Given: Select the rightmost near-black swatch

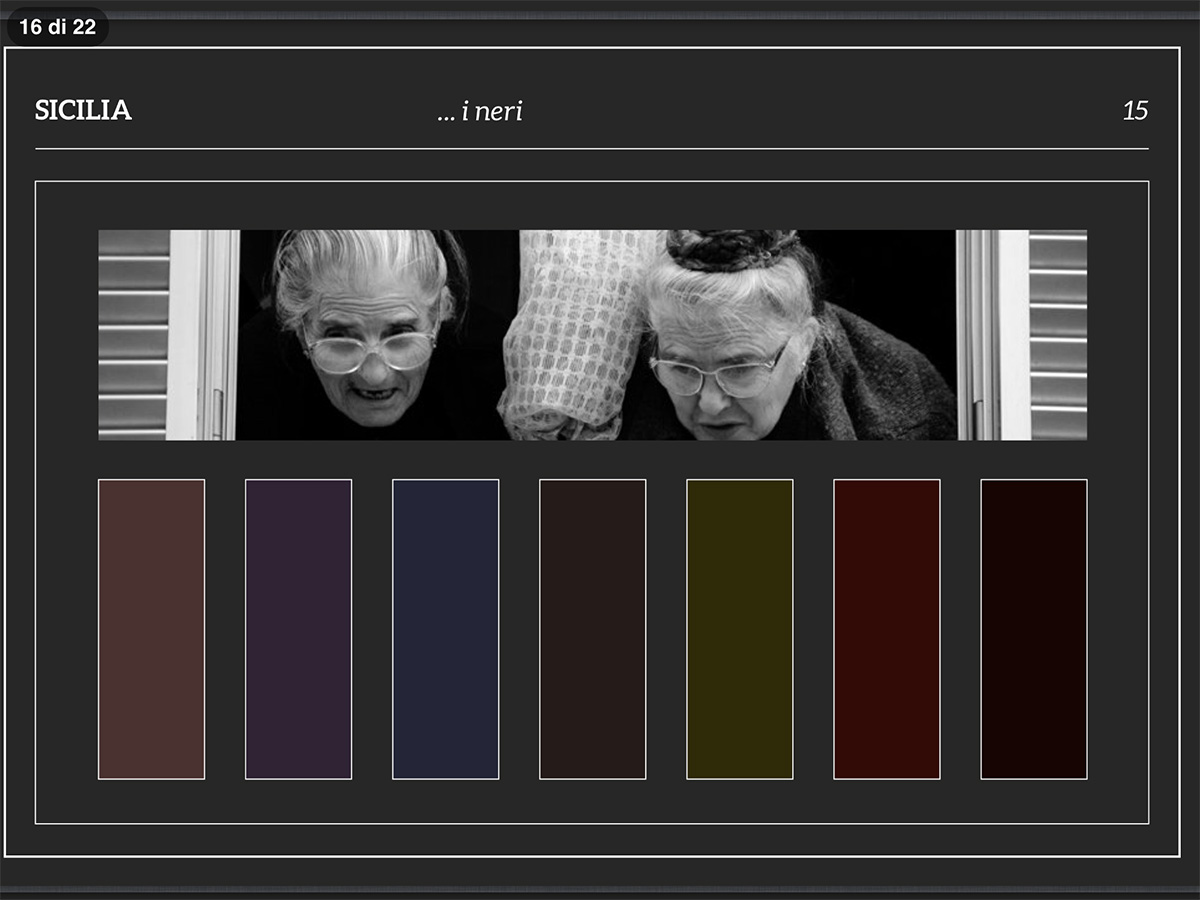Looking at the screenshot, I should click(x=1033, y=629).
